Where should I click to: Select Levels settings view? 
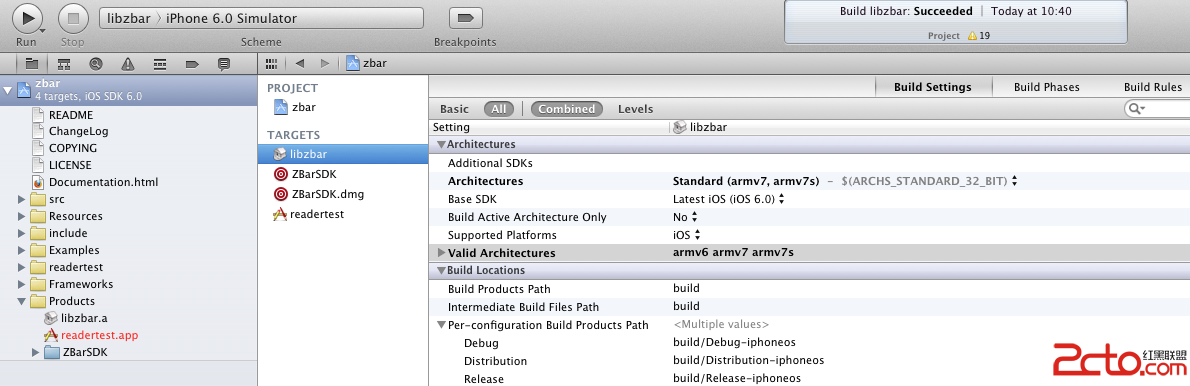tap(635, 109)
